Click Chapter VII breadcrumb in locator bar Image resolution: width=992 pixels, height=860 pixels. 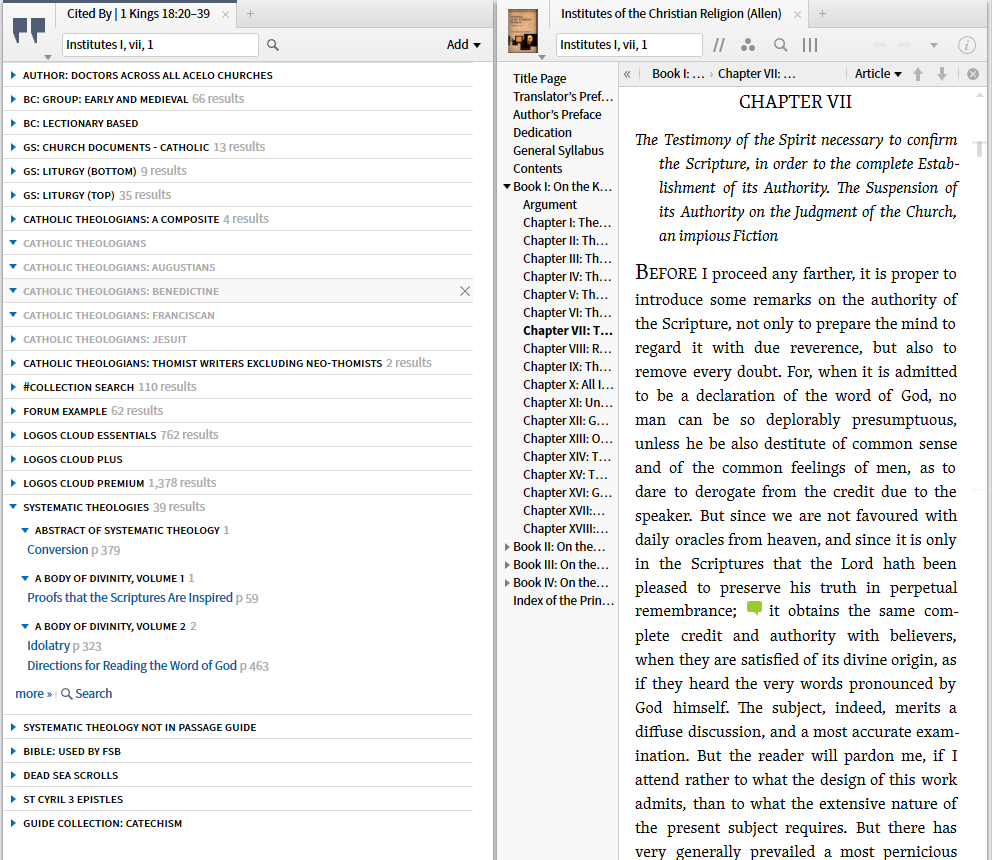click(x=757, y=74)
